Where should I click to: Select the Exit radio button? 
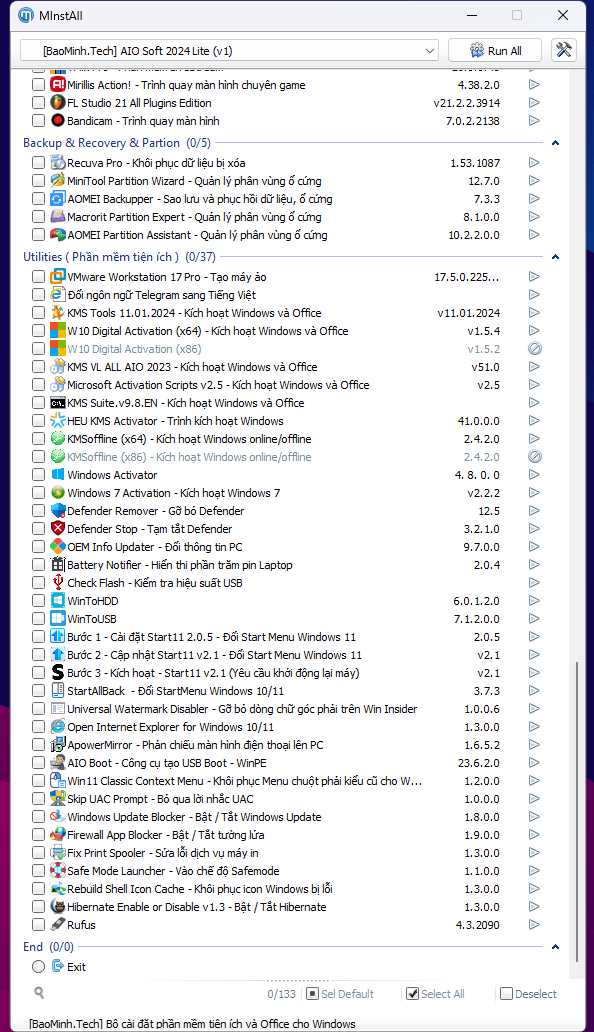tap(38, 966)
